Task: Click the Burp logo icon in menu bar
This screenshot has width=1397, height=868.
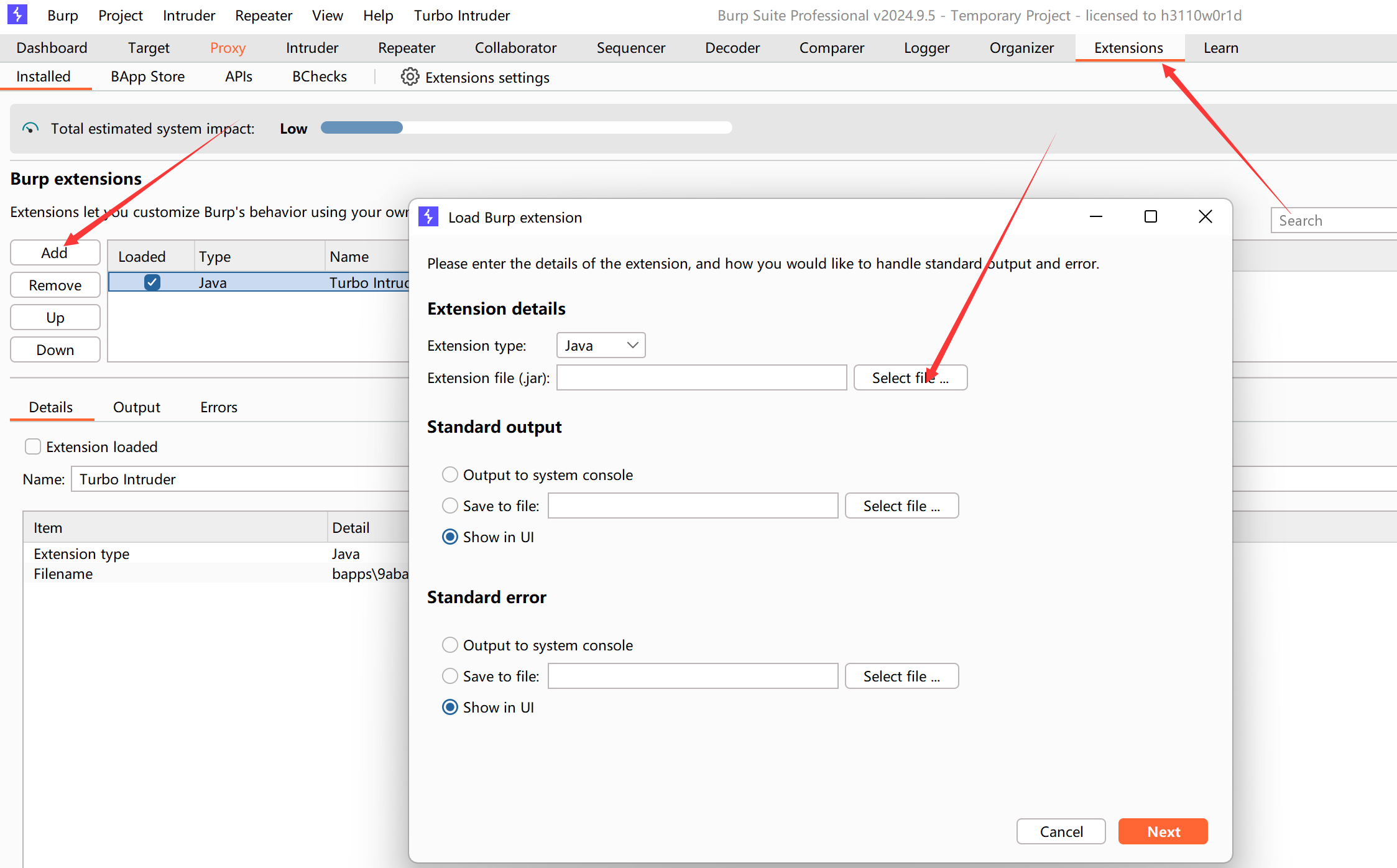Action: click(x=17, y=15)
